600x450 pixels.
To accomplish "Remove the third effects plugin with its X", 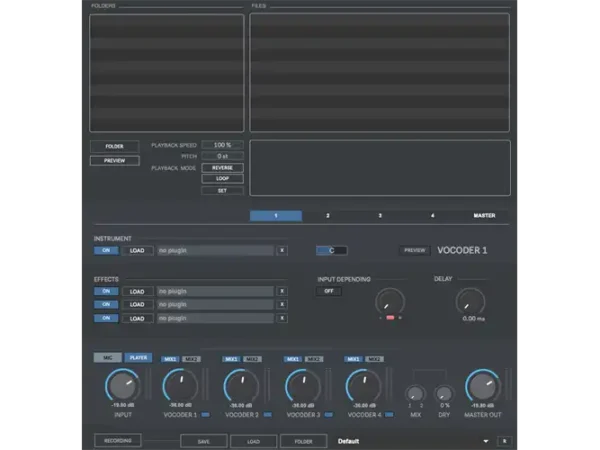I will tap(282, 318).
